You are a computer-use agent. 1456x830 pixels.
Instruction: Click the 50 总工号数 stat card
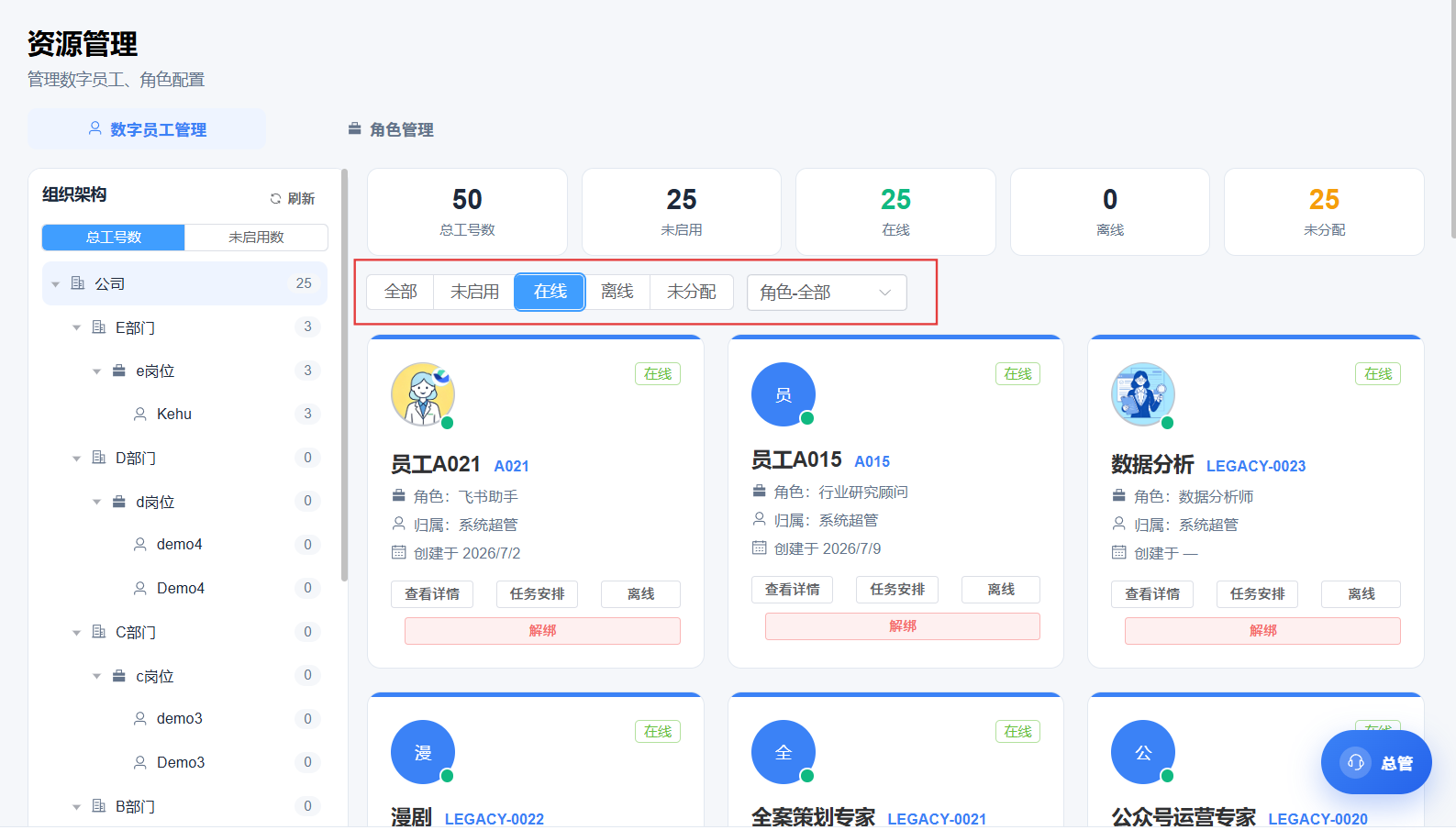[467, 212]
